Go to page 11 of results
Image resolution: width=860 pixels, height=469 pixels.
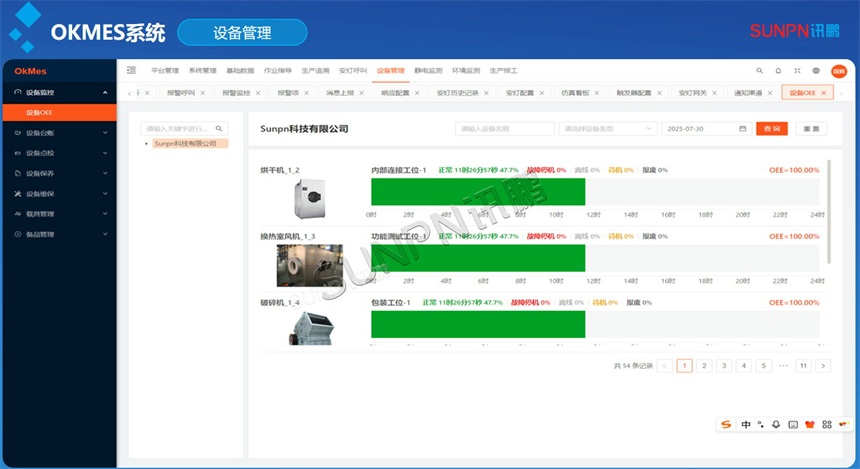[x=803, y=366]
